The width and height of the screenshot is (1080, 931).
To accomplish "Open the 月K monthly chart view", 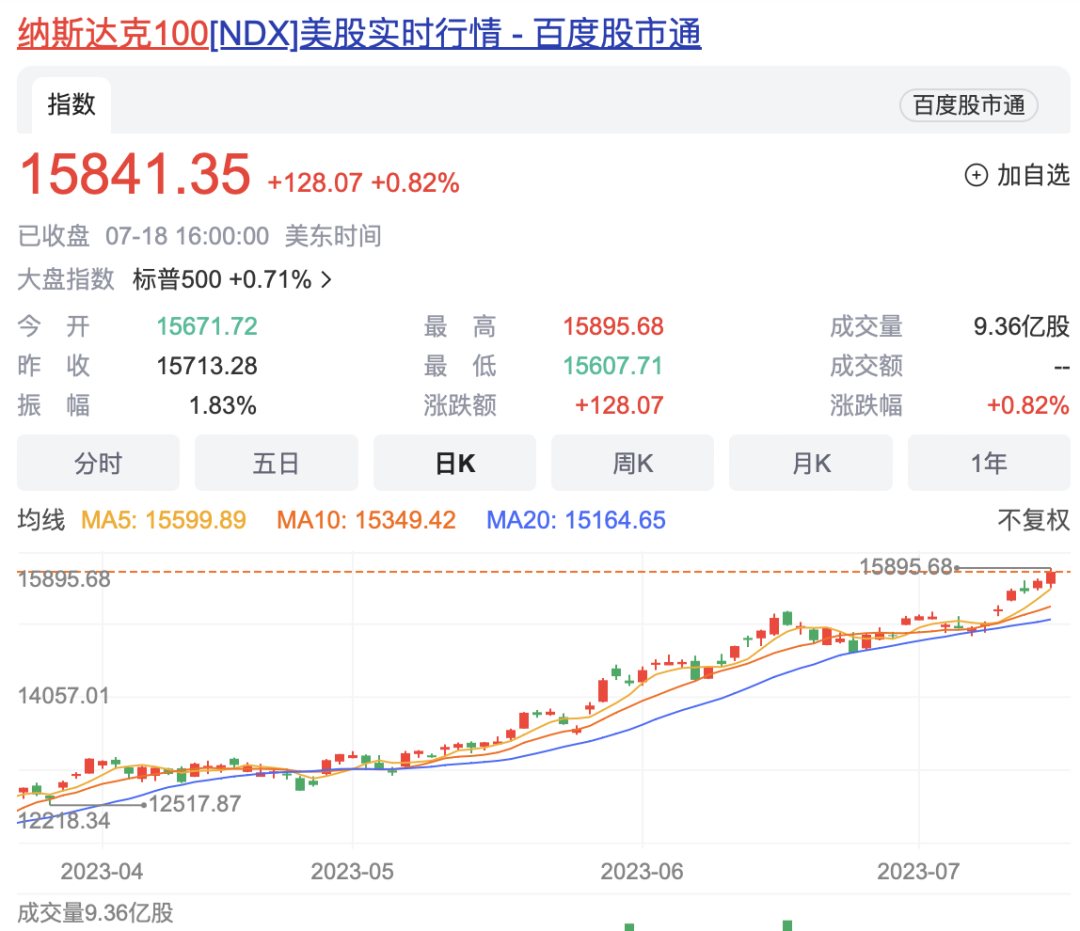I will click(x=811, y=463).
